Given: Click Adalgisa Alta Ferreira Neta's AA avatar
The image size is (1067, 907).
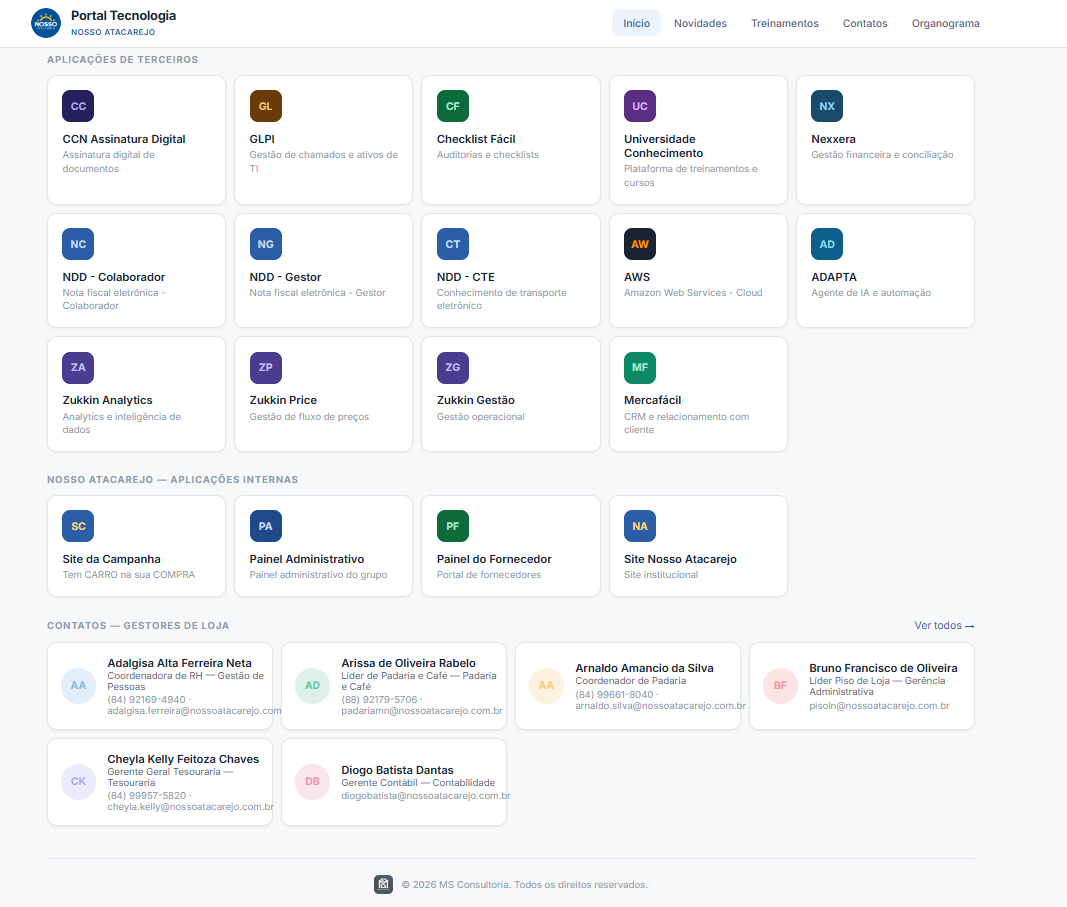Looking at the screenshot, I should (x=78, y=686).
